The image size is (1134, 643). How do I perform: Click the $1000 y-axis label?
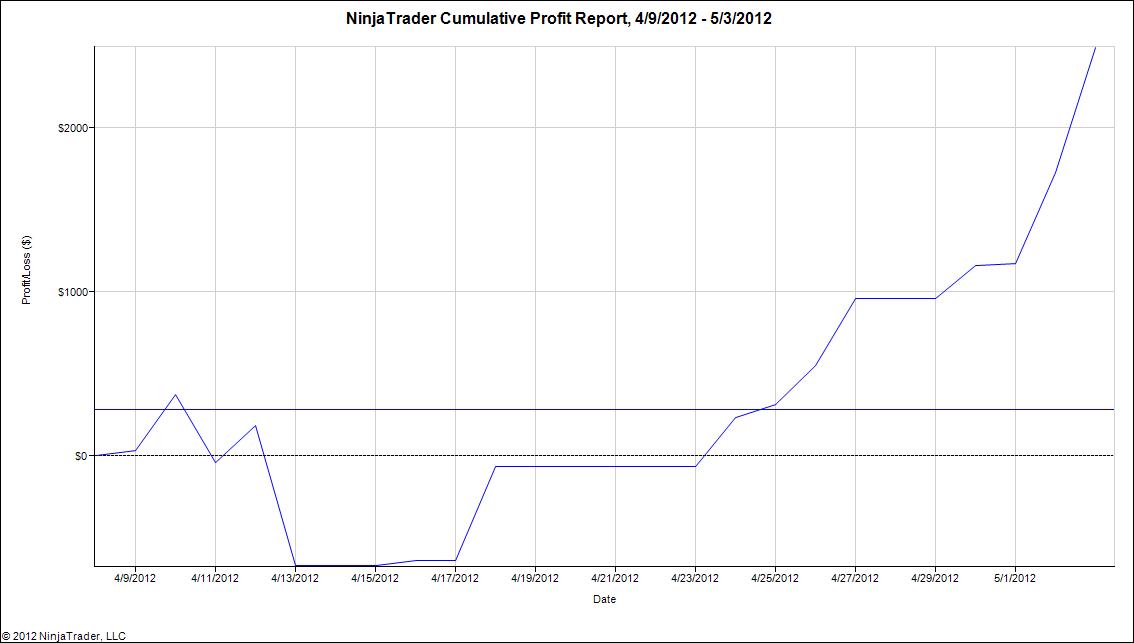coord(72,291)
